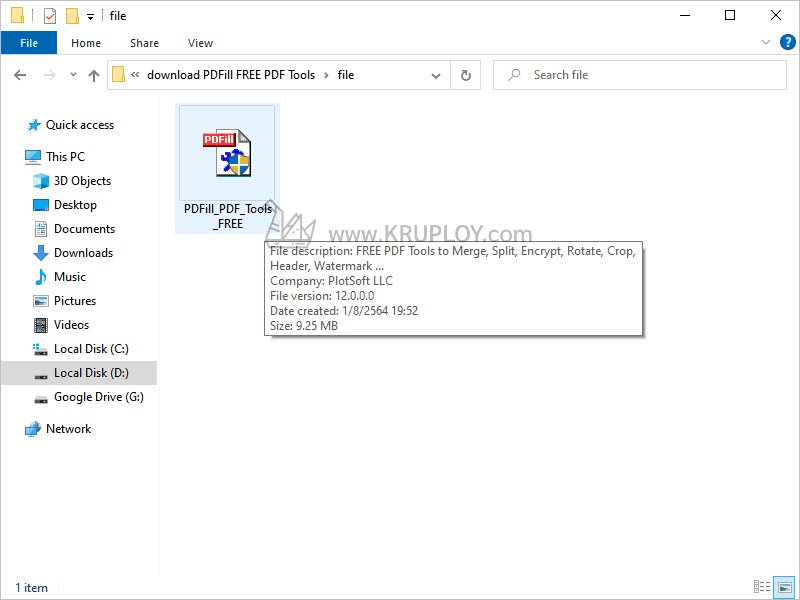This screenshot has height=600, width=800.
Task: Click the search magnifier icon
Action: pyautogui.click(x=514, y=75)
